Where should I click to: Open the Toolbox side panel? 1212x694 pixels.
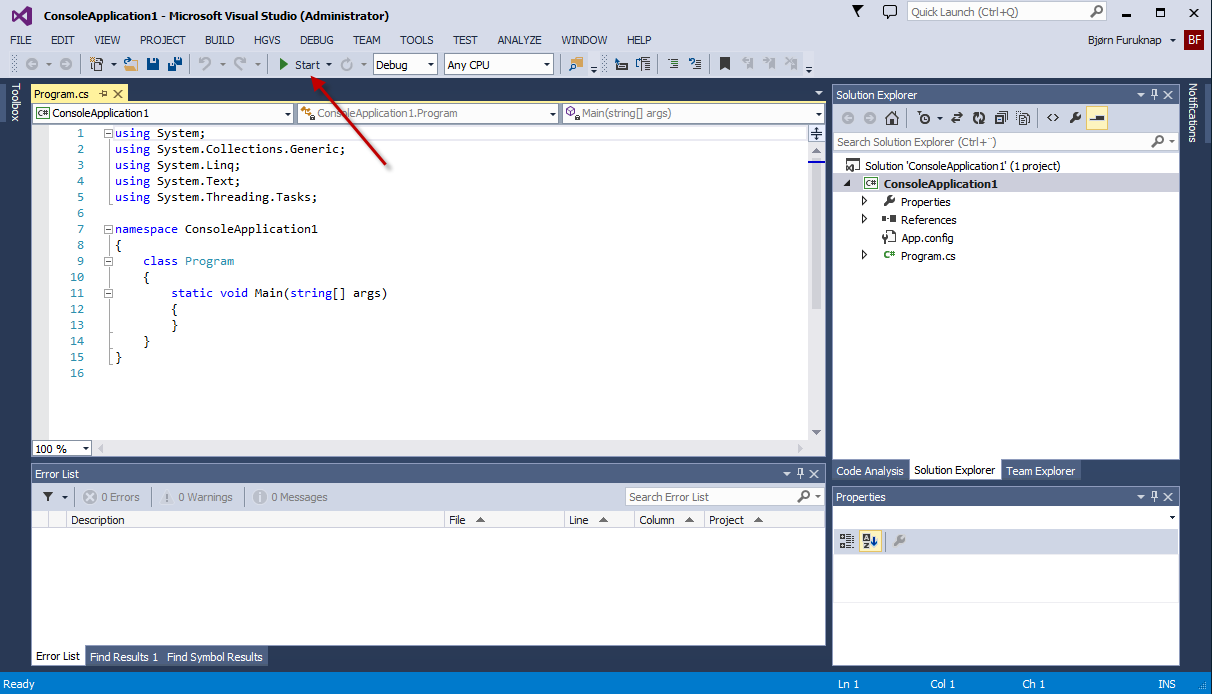point(15,102)
